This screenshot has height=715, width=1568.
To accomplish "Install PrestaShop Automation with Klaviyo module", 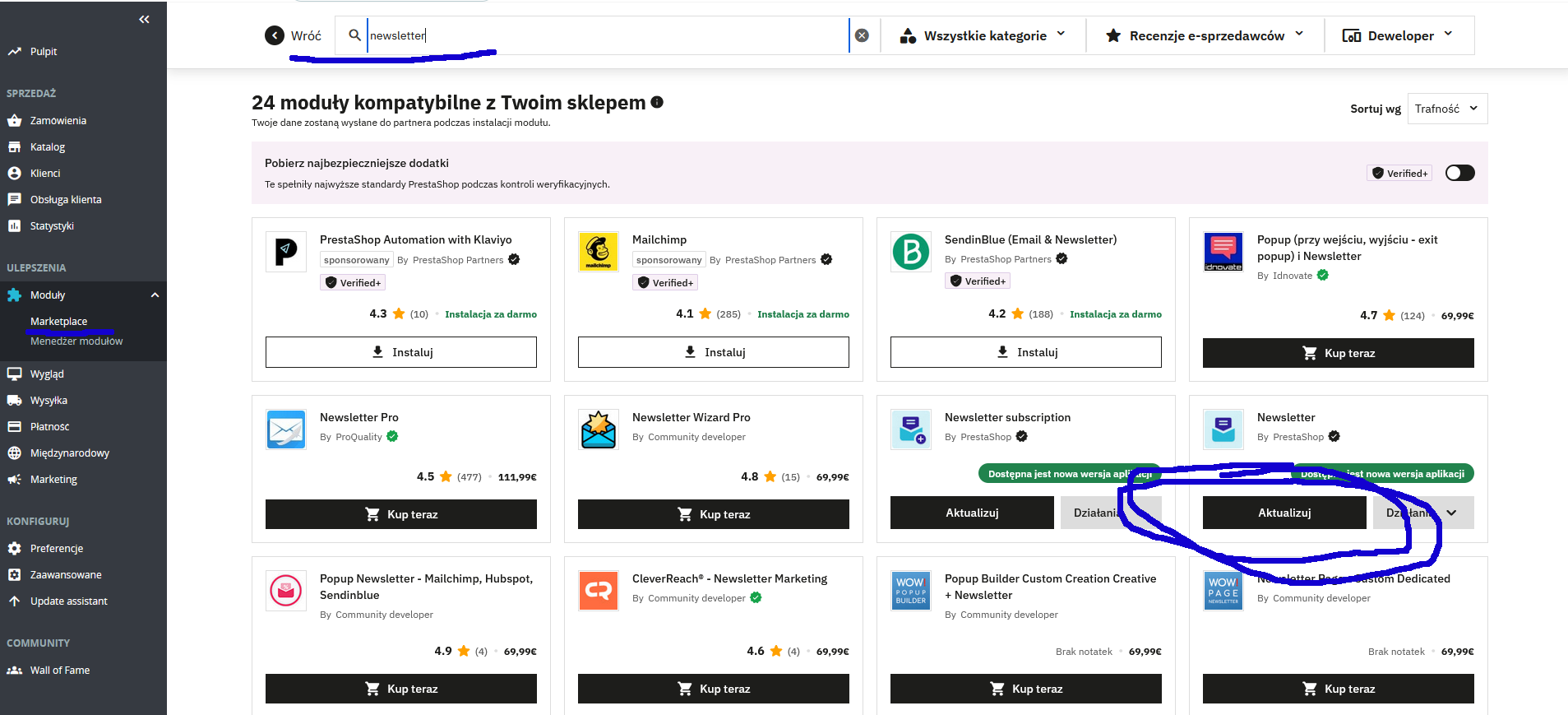I will tap(401, 352).
